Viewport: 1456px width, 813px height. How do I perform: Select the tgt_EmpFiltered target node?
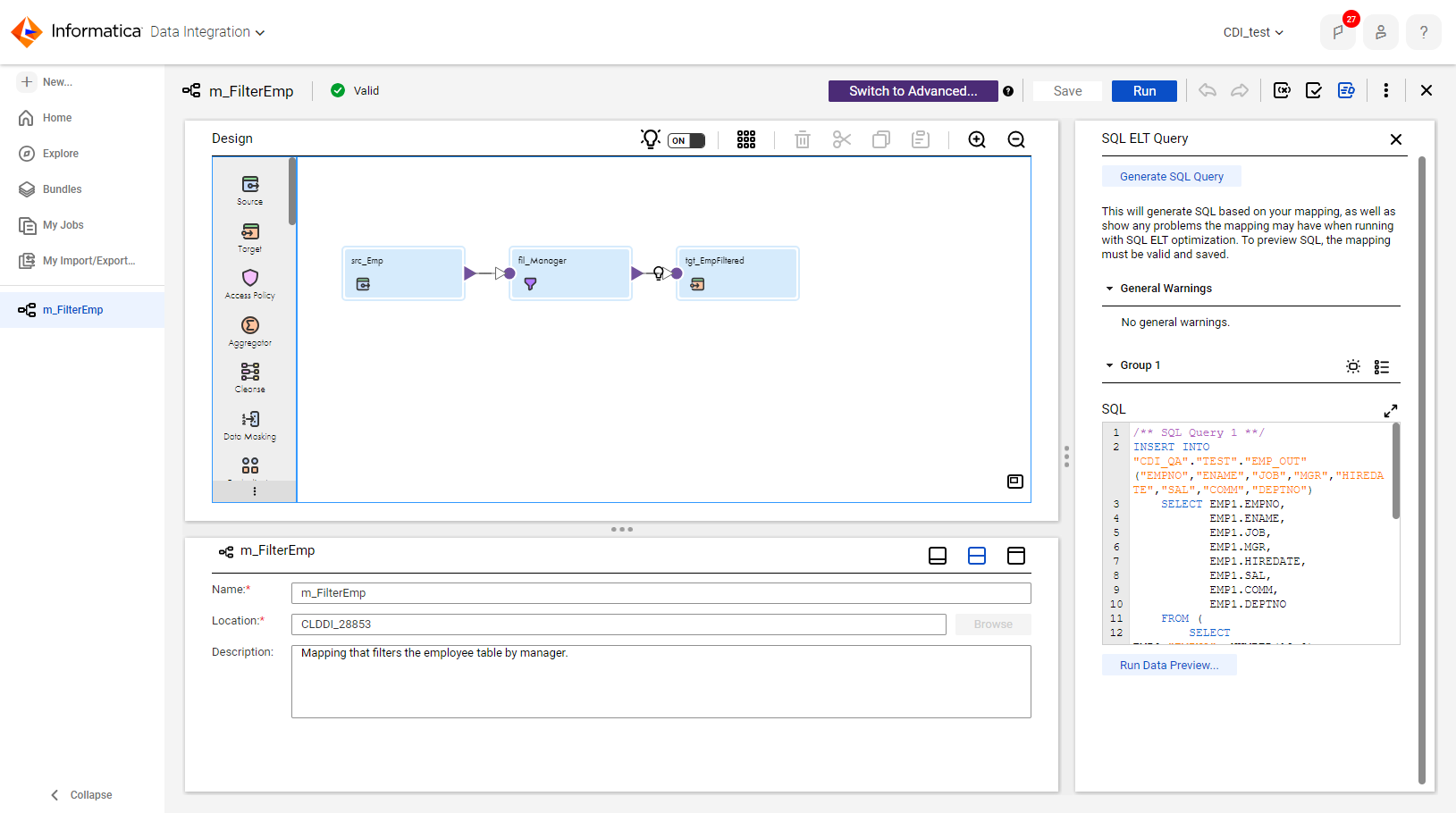(737, 273)
